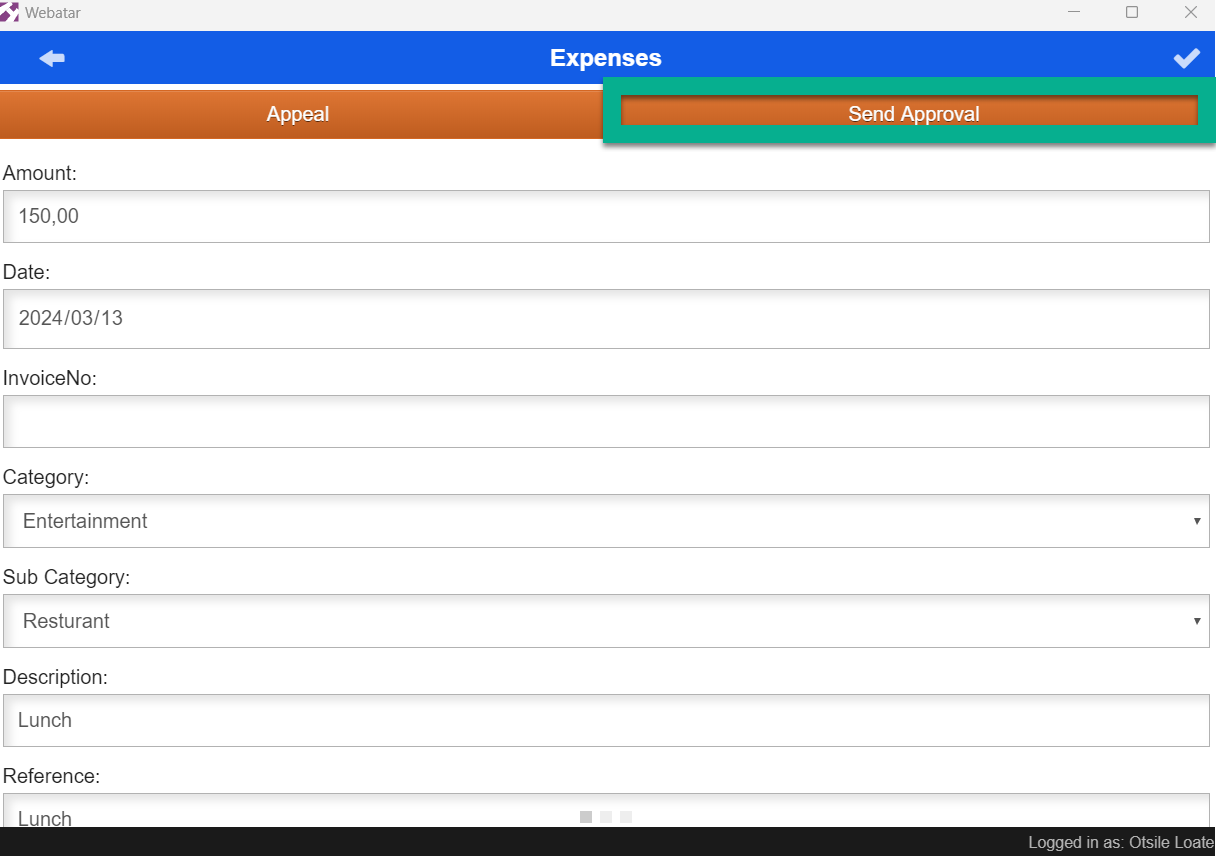
Task: Maximize the Webatar window
Action: click(x=1132, y=12)
